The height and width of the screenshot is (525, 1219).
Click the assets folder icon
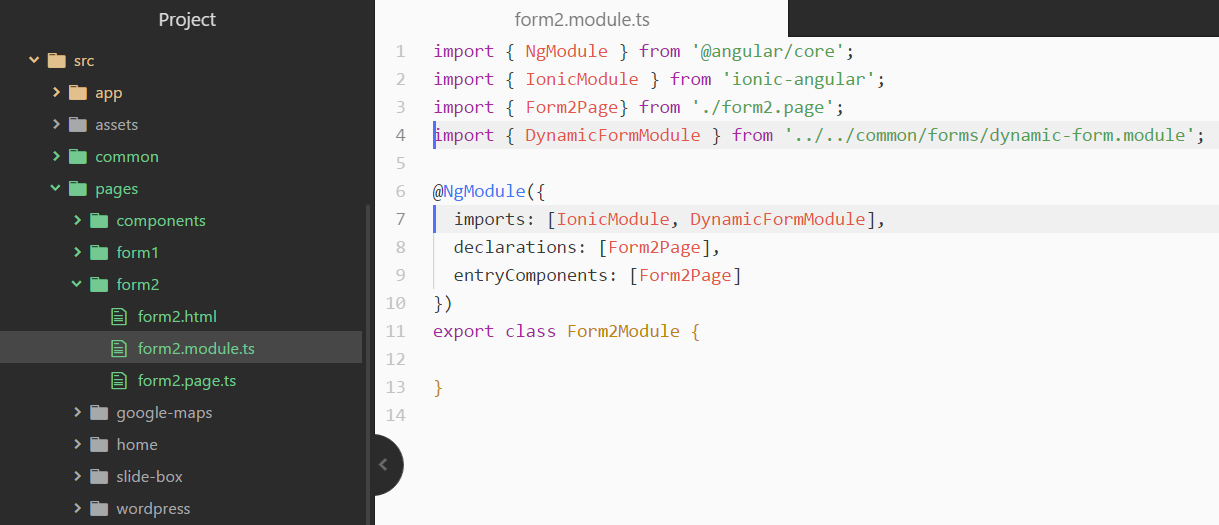click(x=78, y=125)
